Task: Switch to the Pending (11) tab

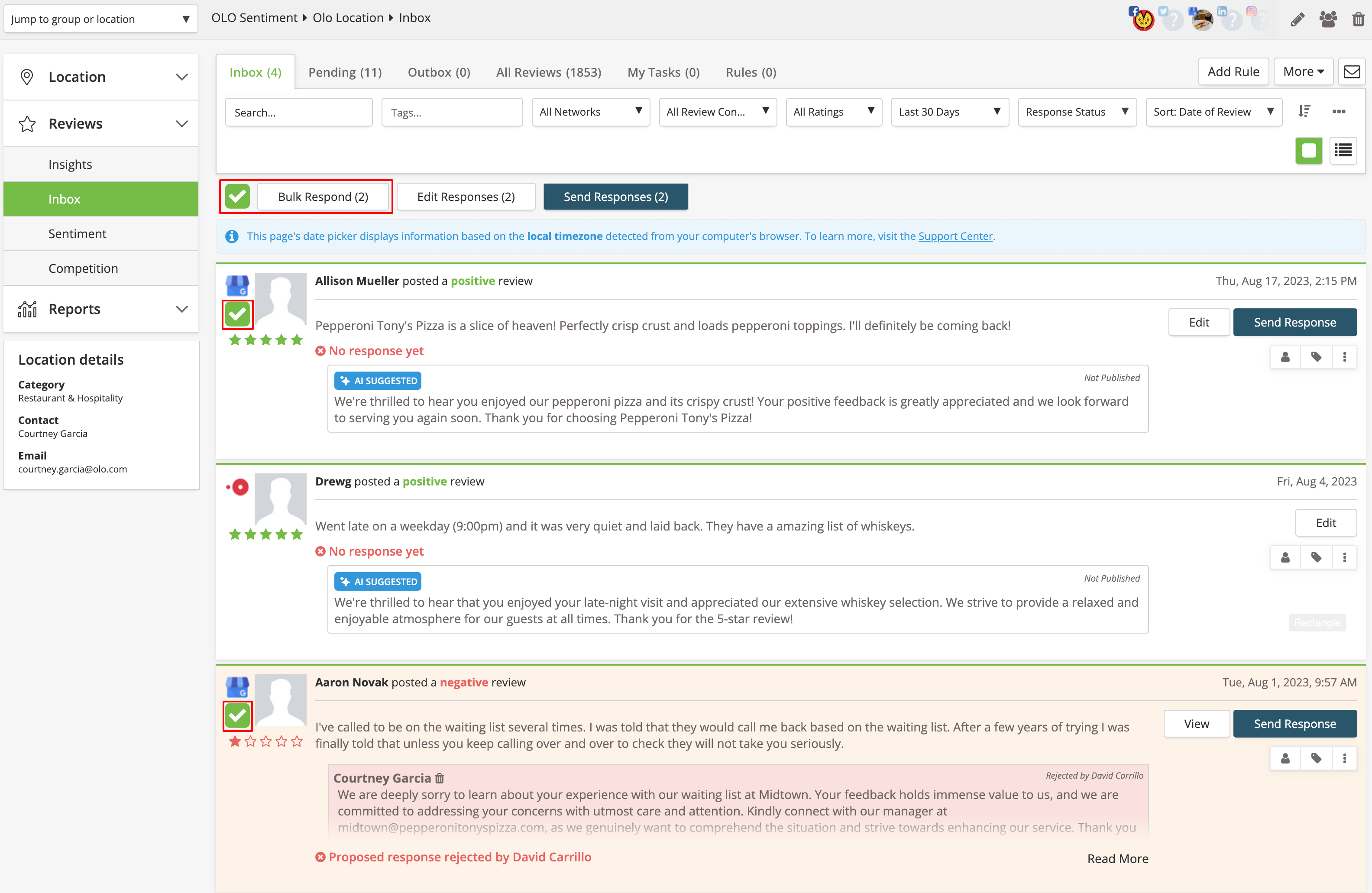Action: point(345,72)
